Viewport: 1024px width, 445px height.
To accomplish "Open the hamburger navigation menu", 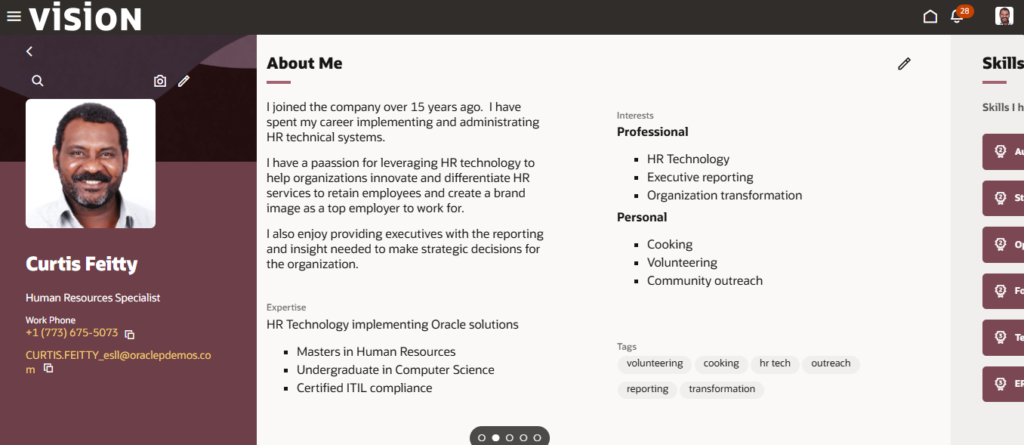I will tap(14, 16).
